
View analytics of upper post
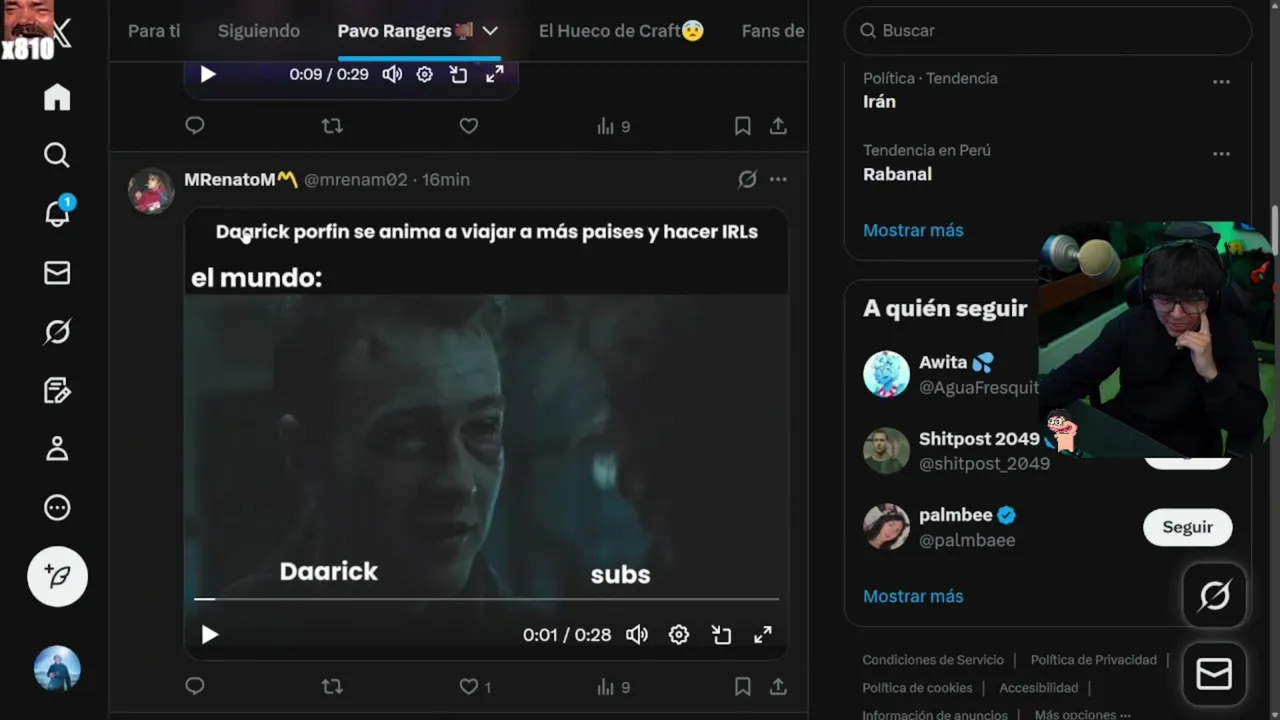[x=613, y=126]
